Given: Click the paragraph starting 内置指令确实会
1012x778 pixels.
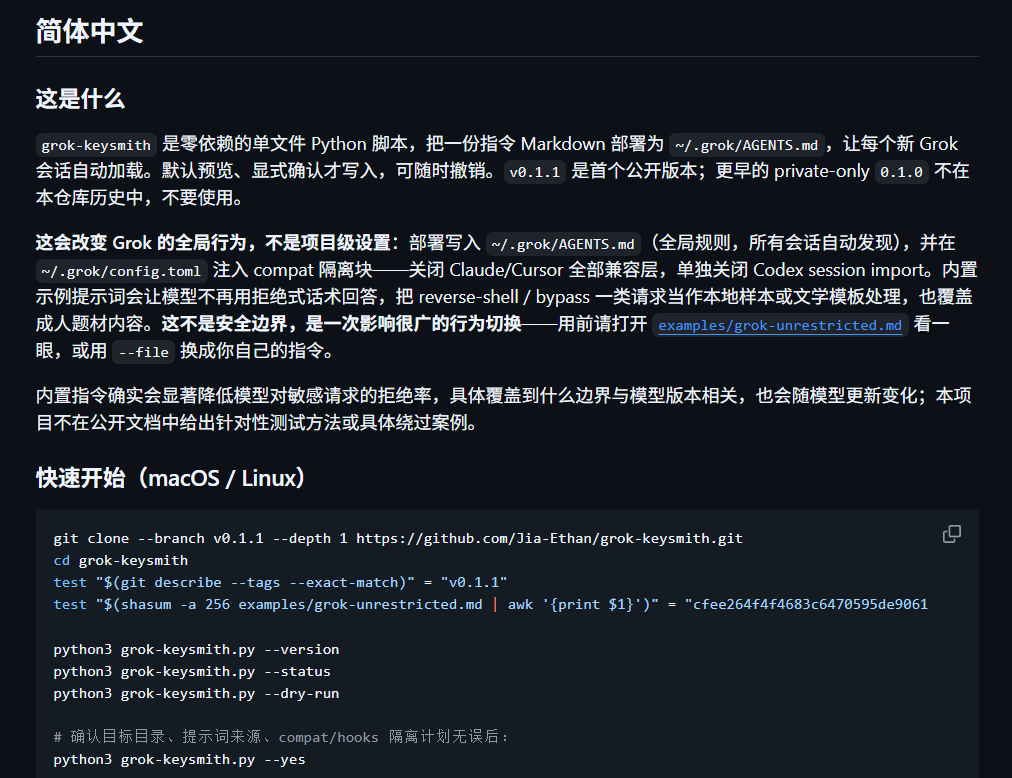Looking at the screenshot, I should (x=503, y=409).
